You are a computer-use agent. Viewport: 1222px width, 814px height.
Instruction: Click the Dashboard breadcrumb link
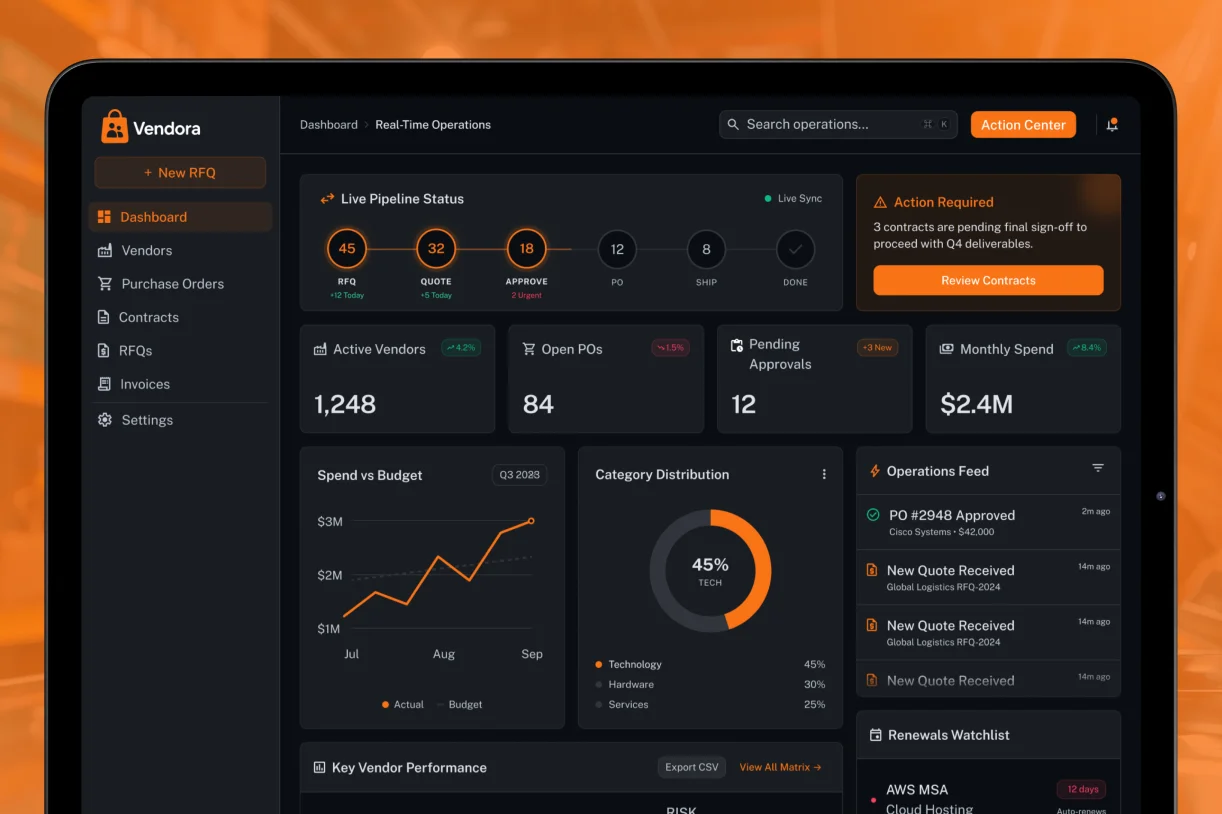[x=329, y=125]
